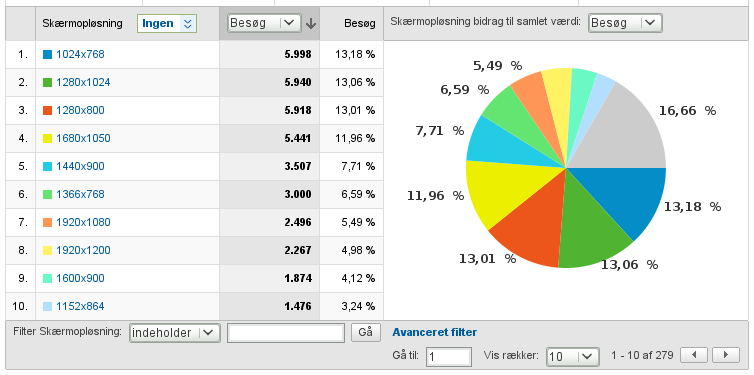The width and height of the screenshot is (754, 375).
Task: Change Vis rækker row count dropdown
Action: (x=573, y=357)
